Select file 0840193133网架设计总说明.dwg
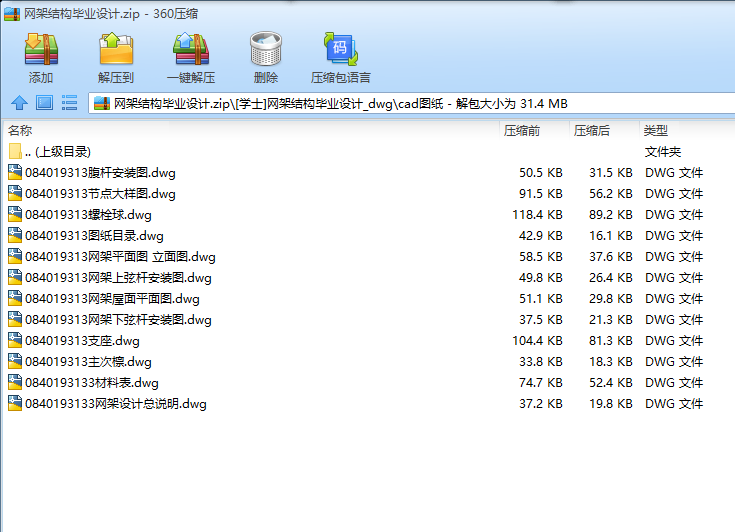This screenshot has width=735, height=532. point(369,404)
